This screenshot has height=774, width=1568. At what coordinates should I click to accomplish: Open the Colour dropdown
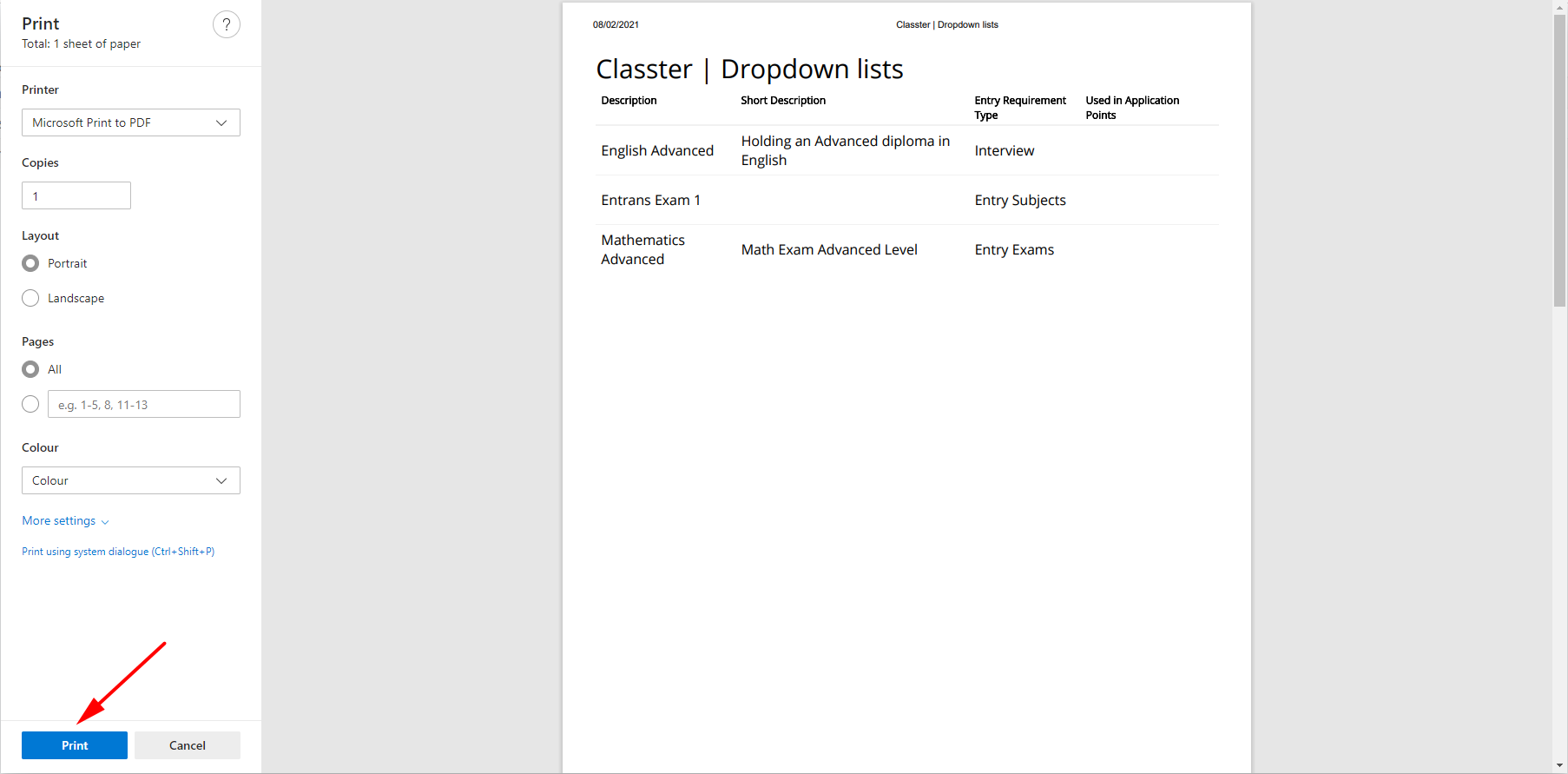tap(131, 480)
